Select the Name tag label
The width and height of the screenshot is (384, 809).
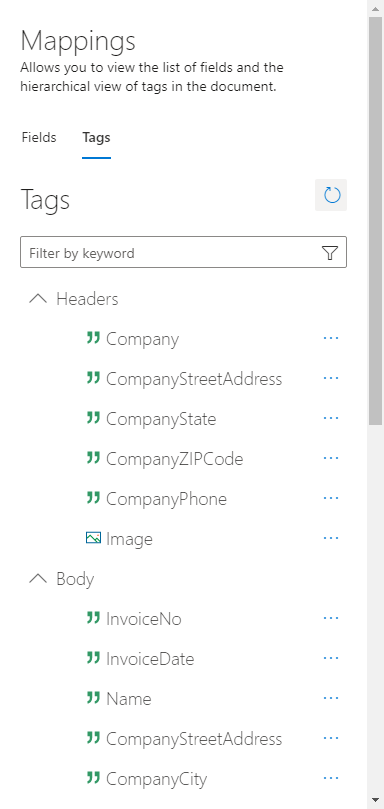129,699
